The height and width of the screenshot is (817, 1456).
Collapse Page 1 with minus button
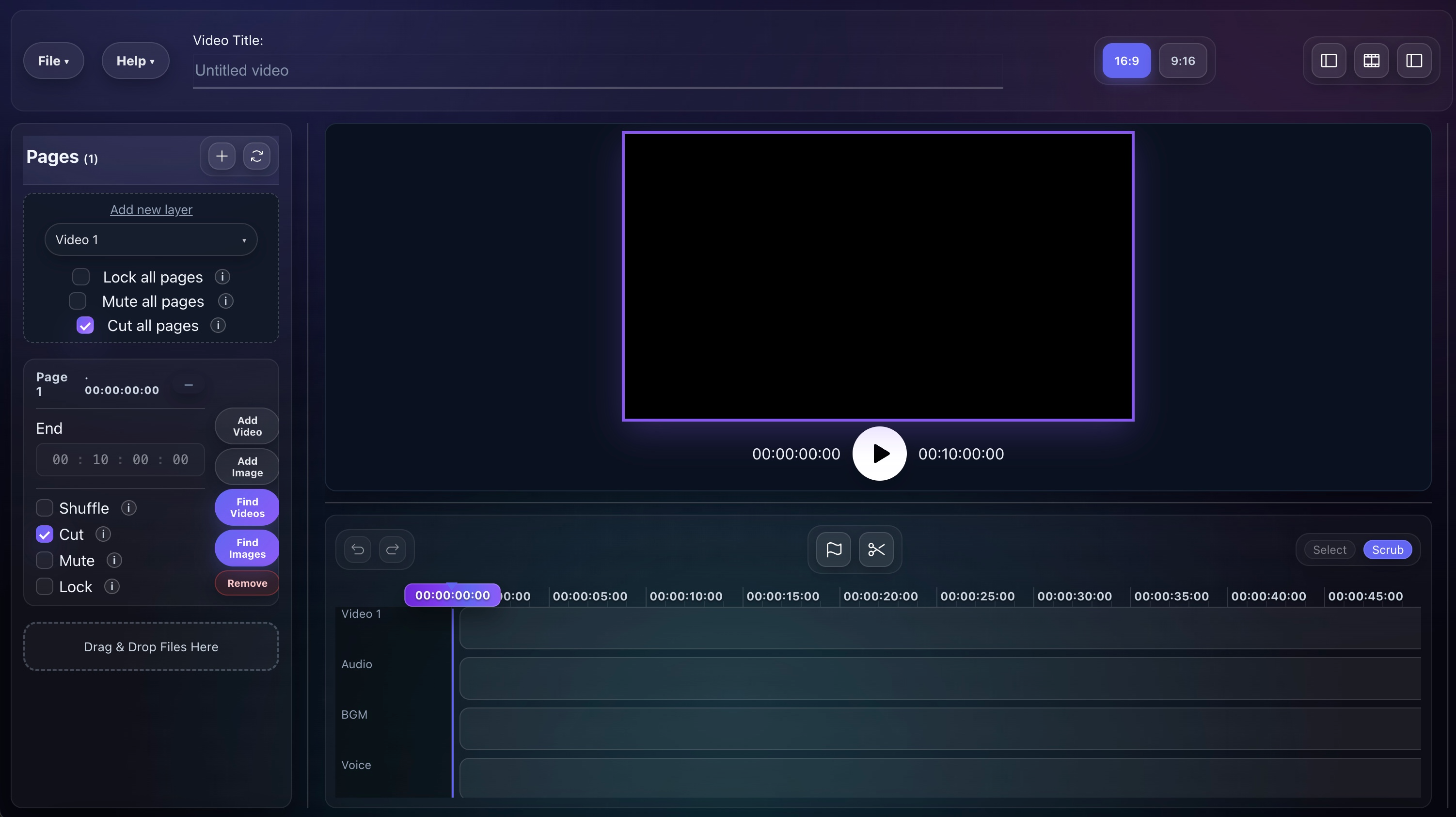pyautogui.click(x=189, y=385)
